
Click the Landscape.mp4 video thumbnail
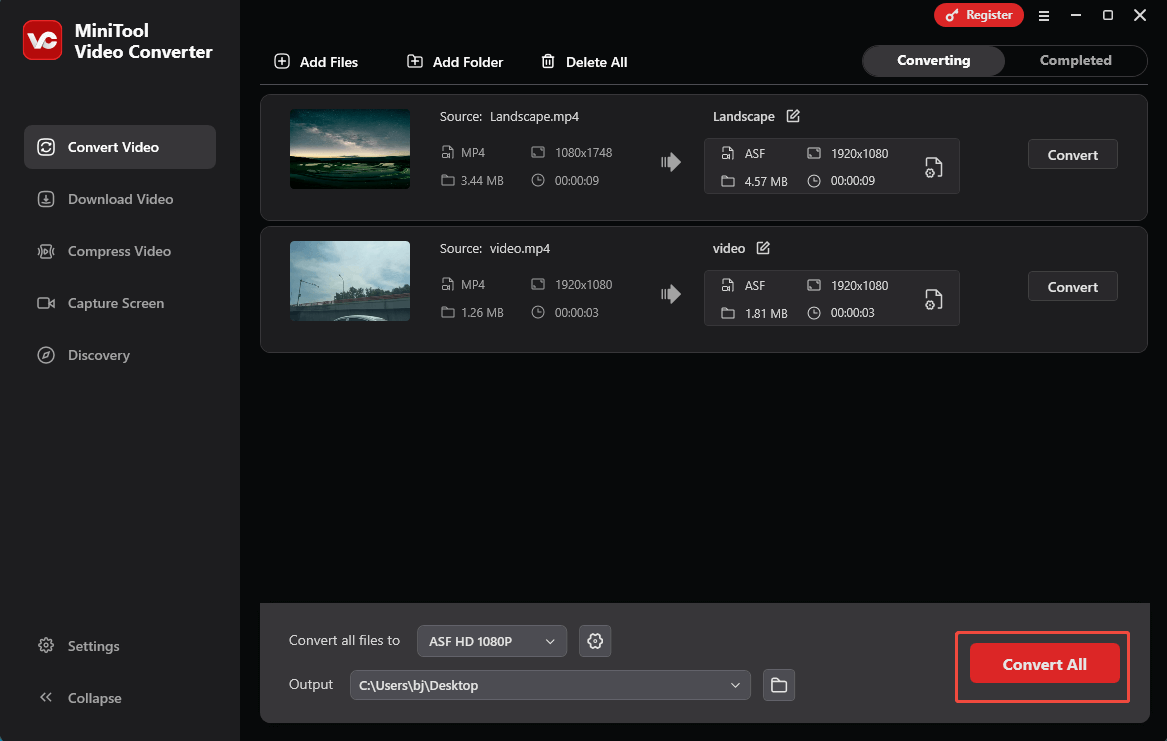point(350,149)
